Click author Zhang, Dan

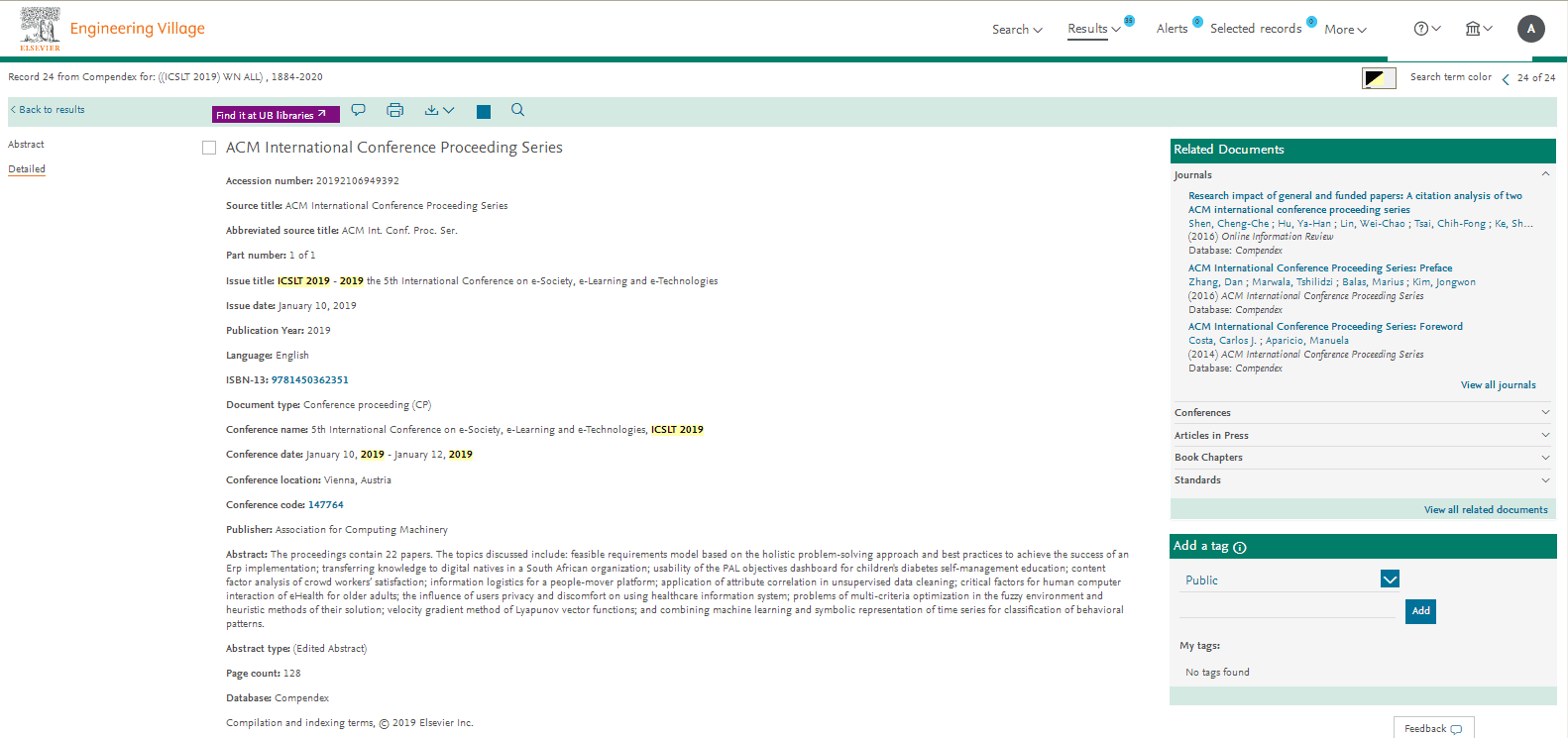point(1215,282)
